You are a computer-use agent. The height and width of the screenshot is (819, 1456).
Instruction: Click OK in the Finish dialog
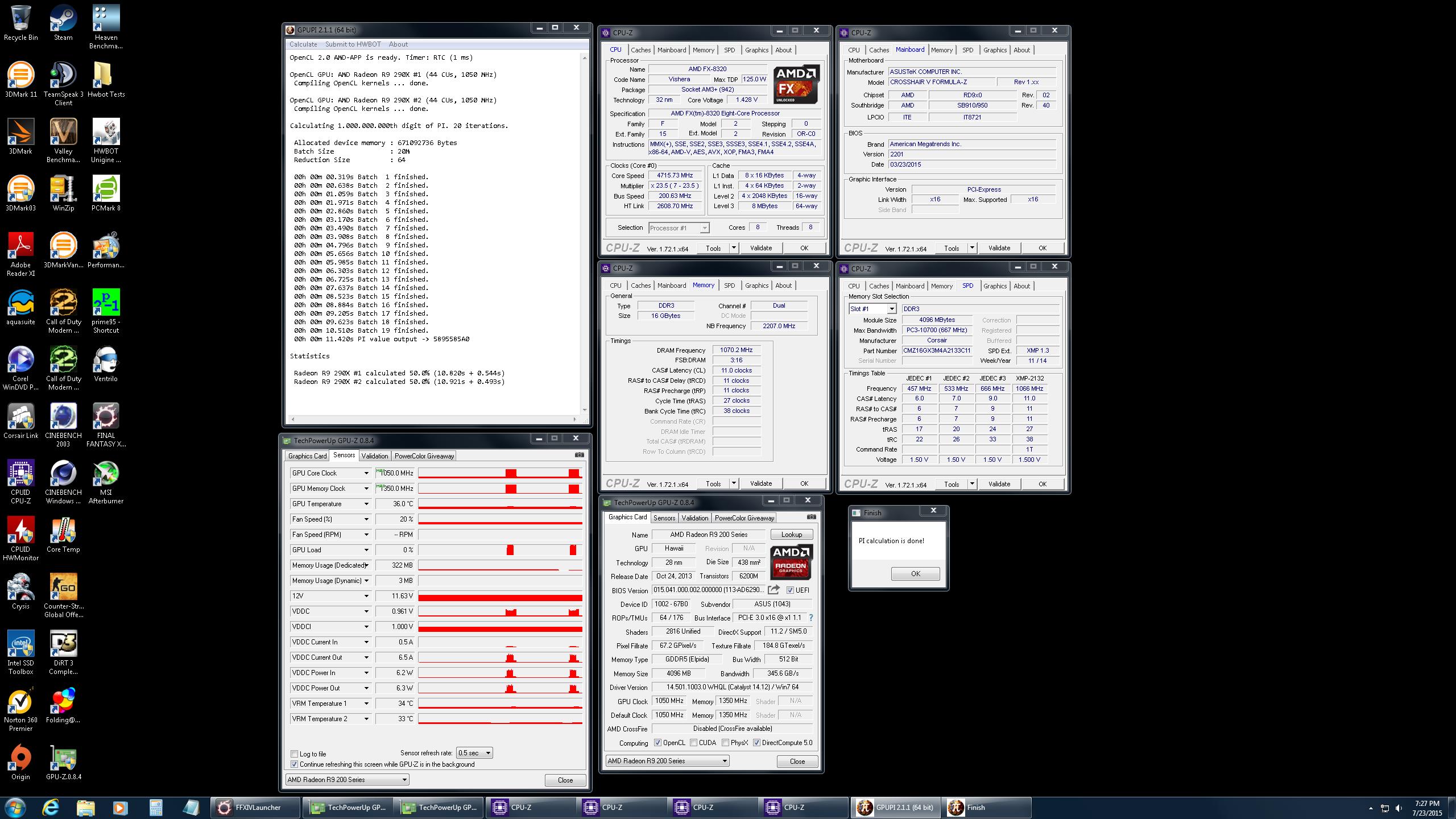click(915, 574)
